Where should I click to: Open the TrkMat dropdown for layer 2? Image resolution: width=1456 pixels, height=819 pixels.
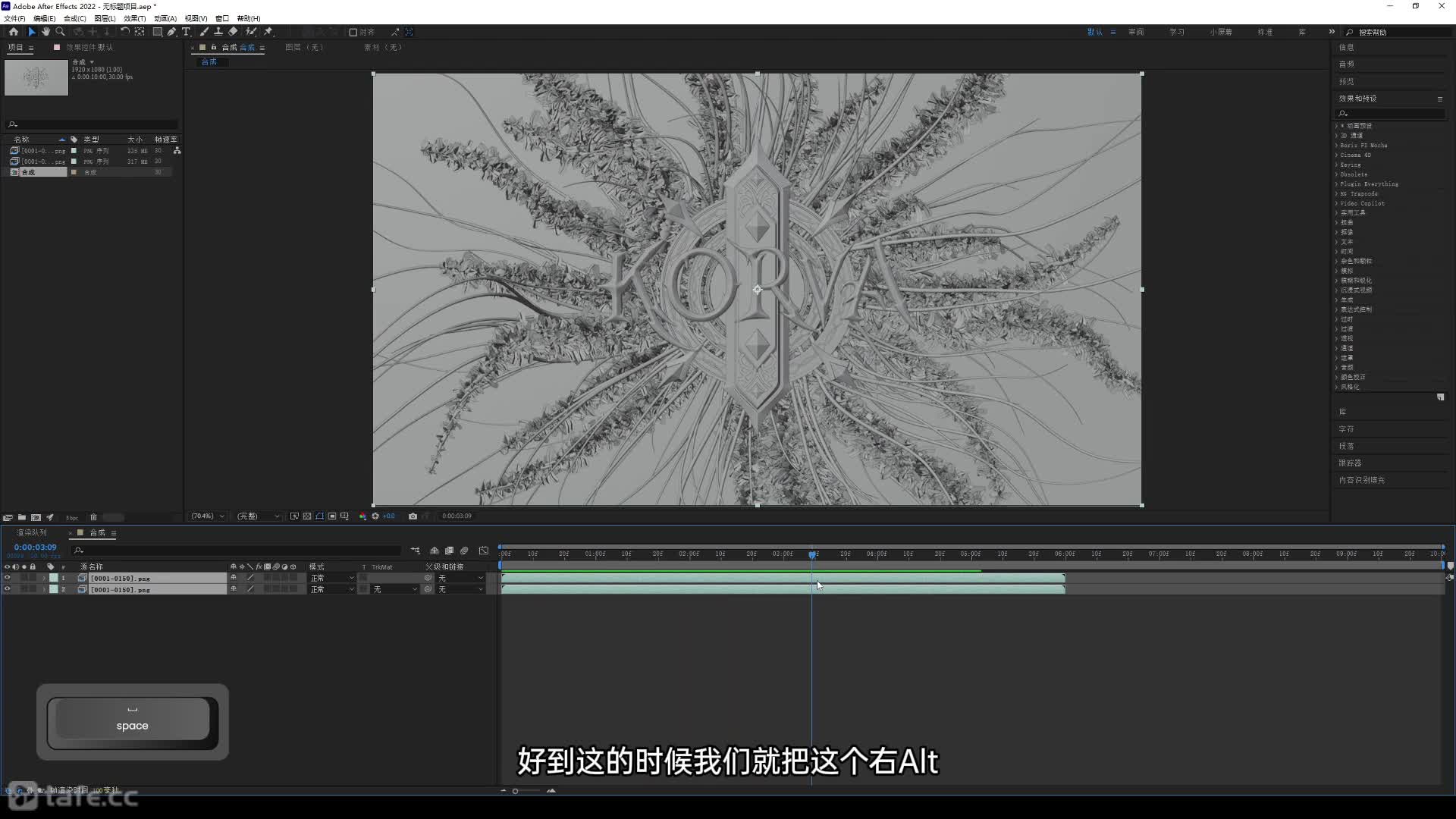(x=394, y=589)
